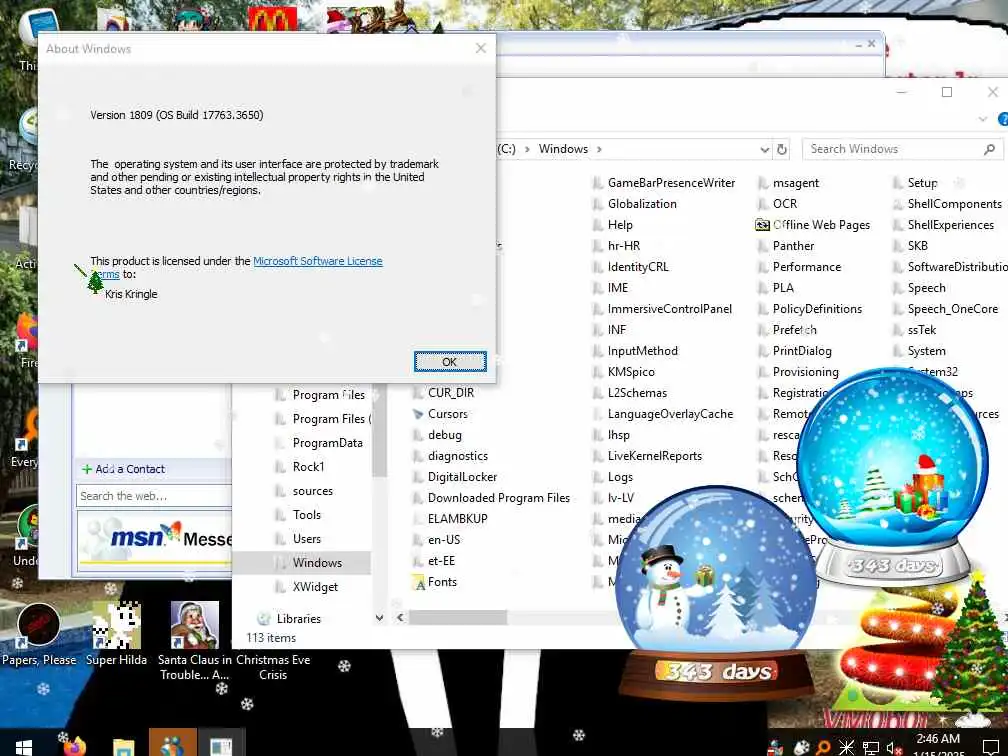Open the network icon in system tray
1008x756 pixels.
870,748
